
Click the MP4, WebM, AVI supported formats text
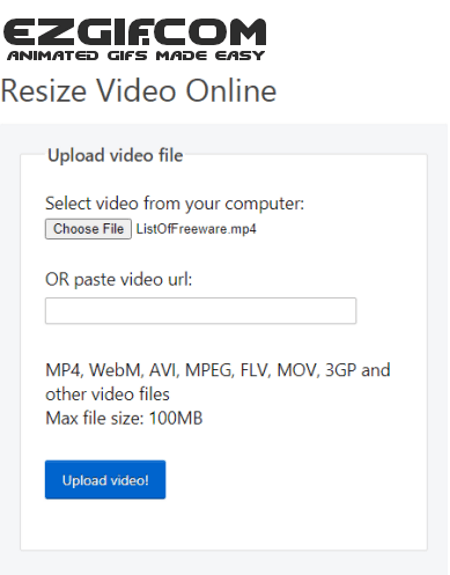(x=217, y=382)
